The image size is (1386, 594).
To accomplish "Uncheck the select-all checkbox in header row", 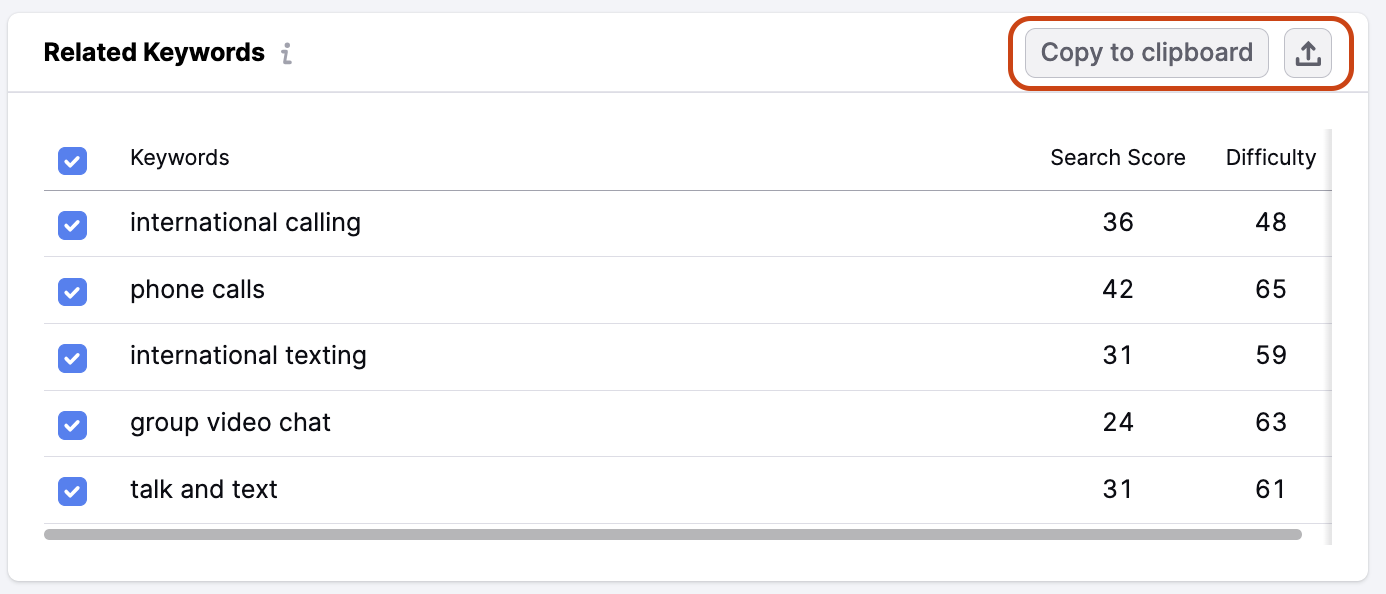I will 72,160.
